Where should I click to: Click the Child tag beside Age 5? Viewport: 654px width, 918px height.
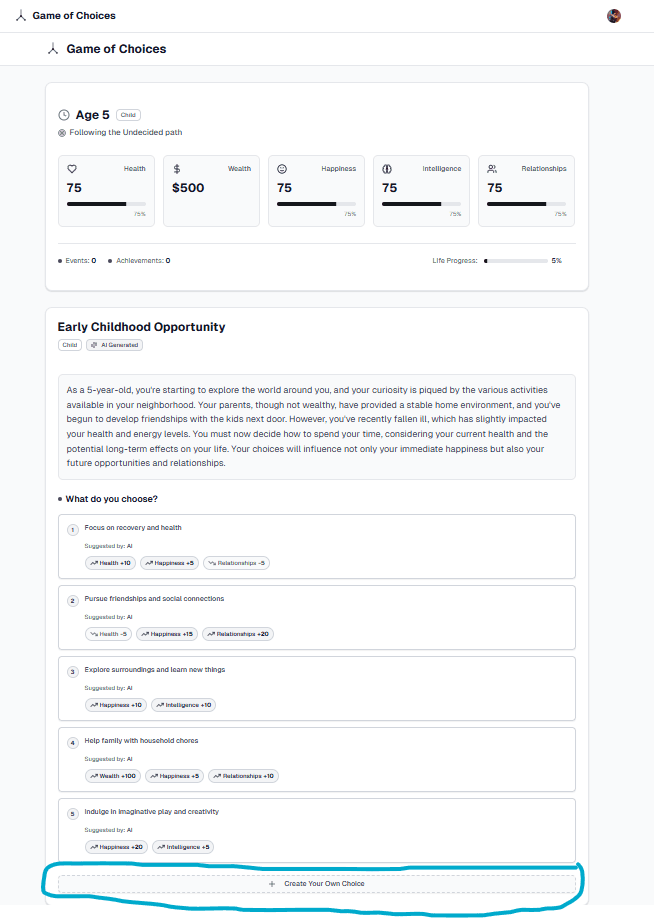tap(128, 115)
